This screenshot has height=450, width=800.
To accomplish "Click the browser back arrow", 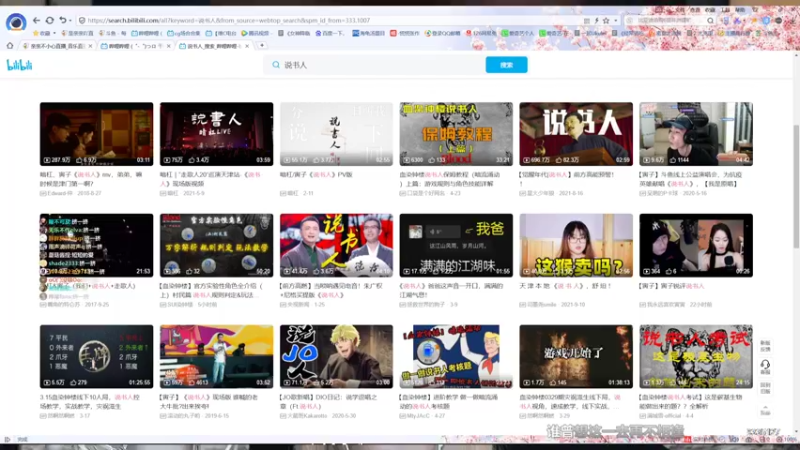I will 36,20.
